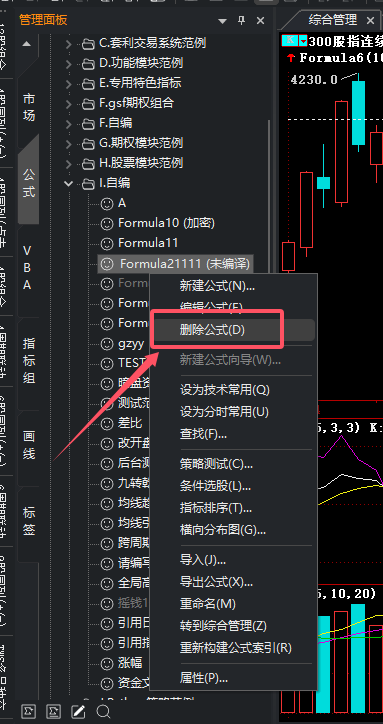Select 转到综合管理(Z) menu entry

coord(234,626)
